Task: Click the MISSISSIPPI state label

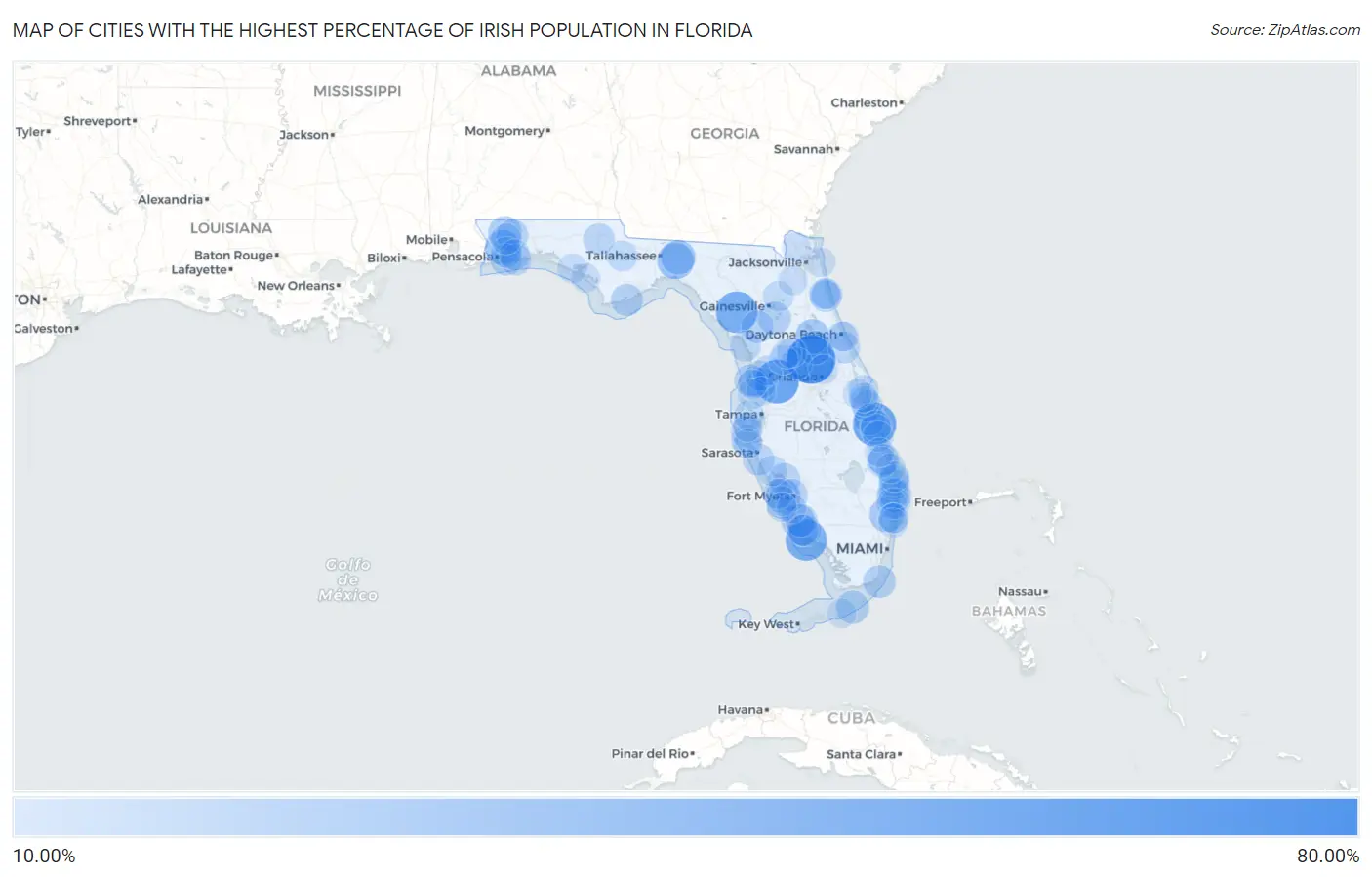Action: click(357, 91)
